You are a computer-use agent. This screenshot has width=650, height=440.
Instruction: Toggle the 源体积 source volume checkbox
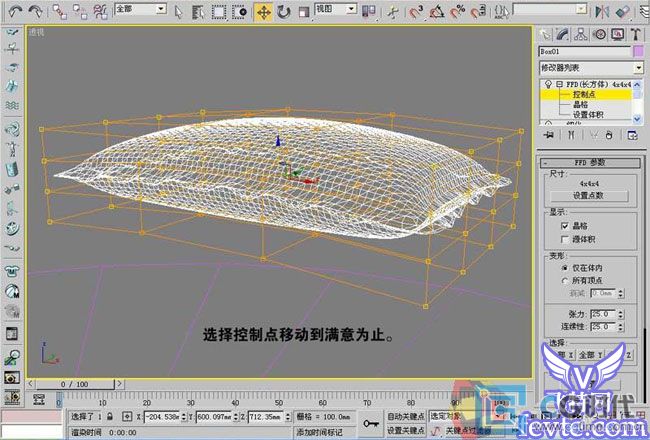point(565,239)
